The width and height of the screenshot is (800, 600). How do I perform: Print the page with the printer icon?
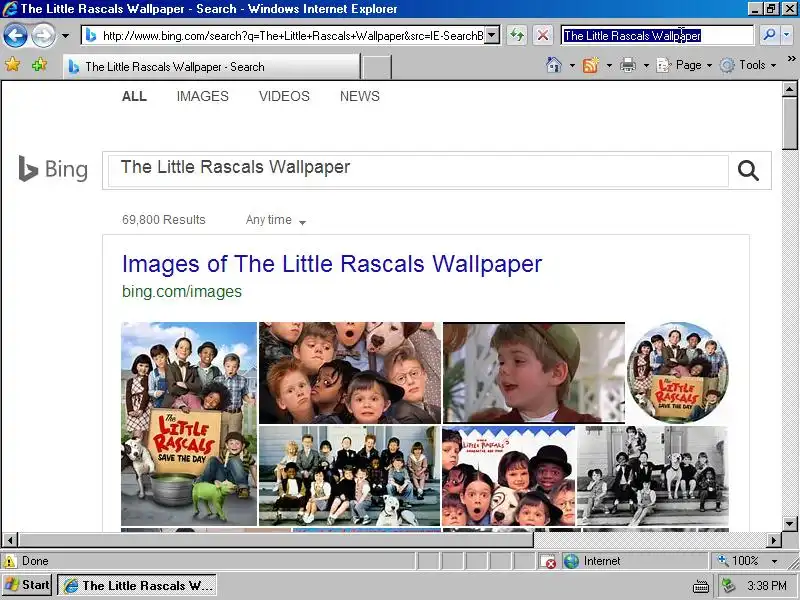(x=628, y=65)
